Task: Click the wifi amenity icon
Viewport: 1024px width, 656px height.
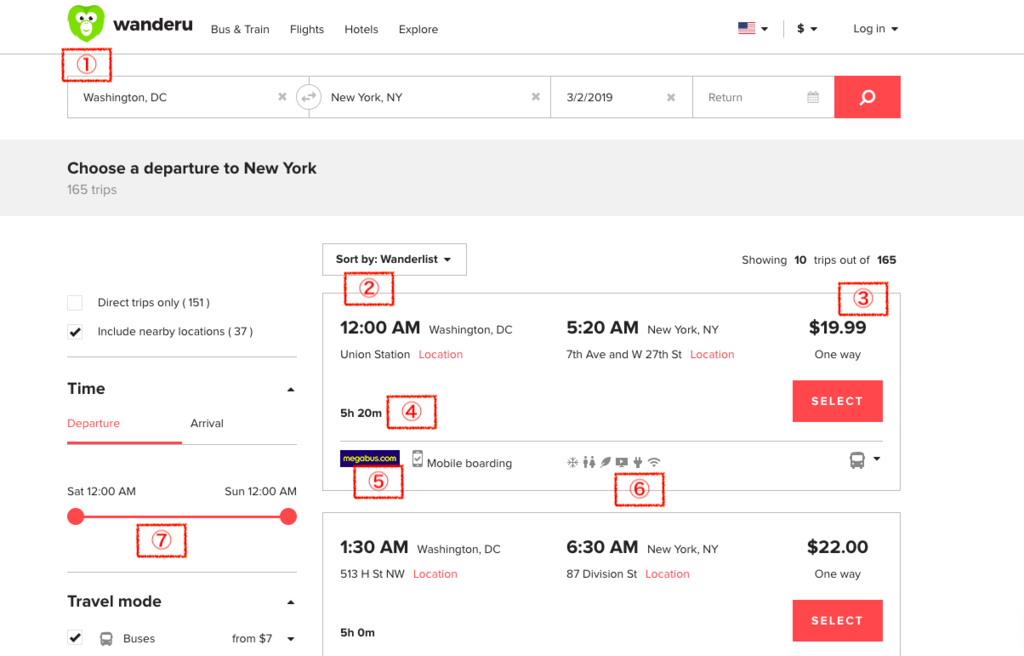Action: (654, 462)
